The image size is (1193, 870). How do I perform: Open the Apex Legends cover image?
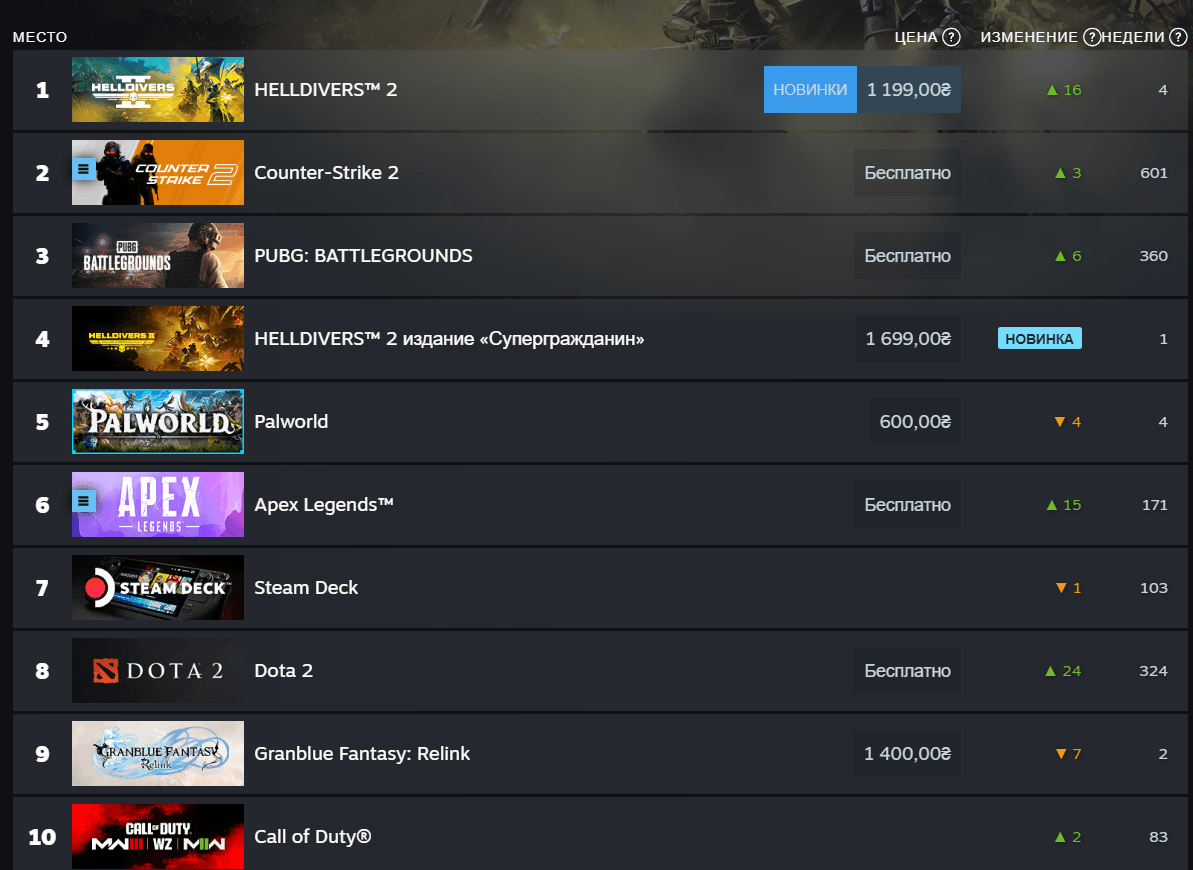(x=158, y=505)
